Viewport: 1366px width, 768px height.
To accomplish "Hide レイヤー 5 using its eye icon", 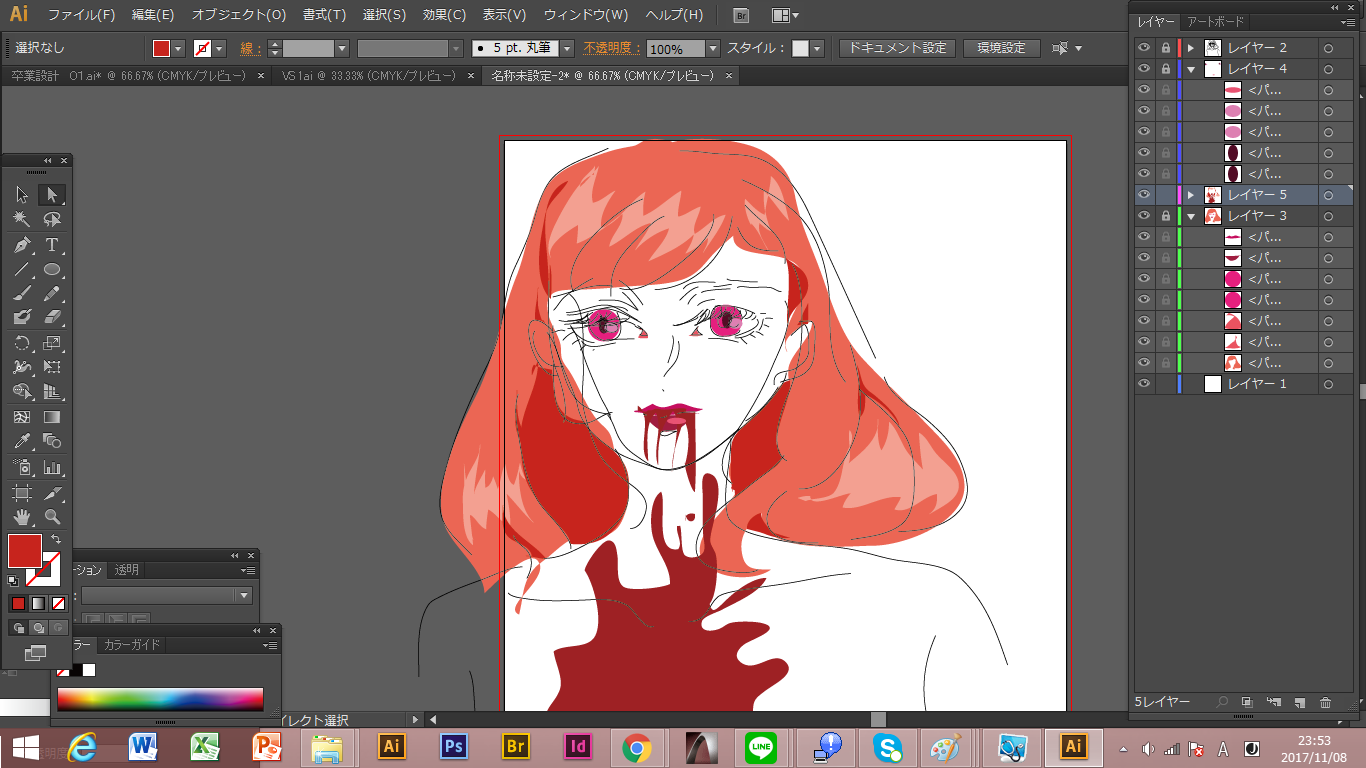I will pyautogui.click(x=1144, y=195).
